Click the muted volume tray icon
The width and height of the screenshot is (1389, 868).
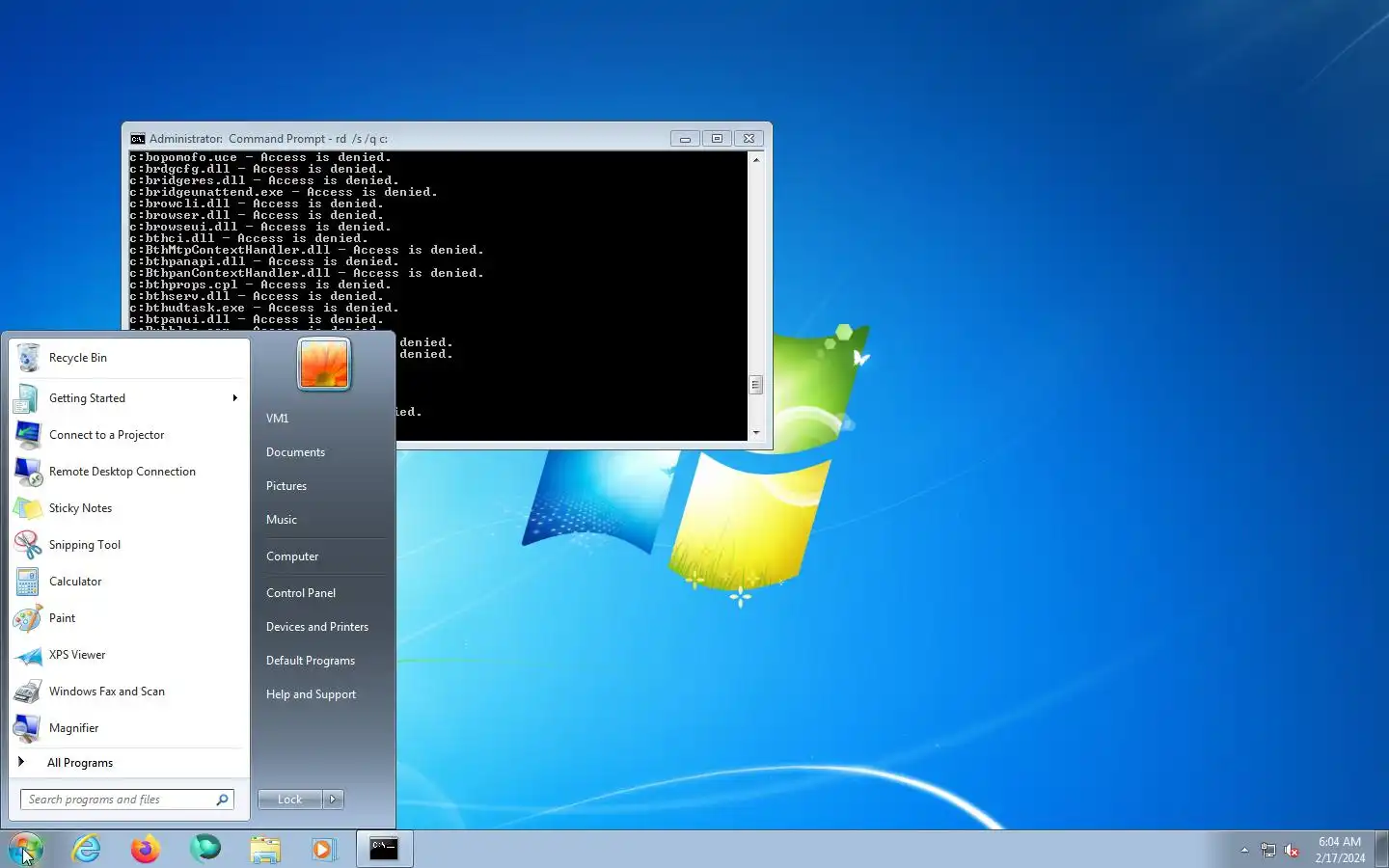[x=1292, y=851]
